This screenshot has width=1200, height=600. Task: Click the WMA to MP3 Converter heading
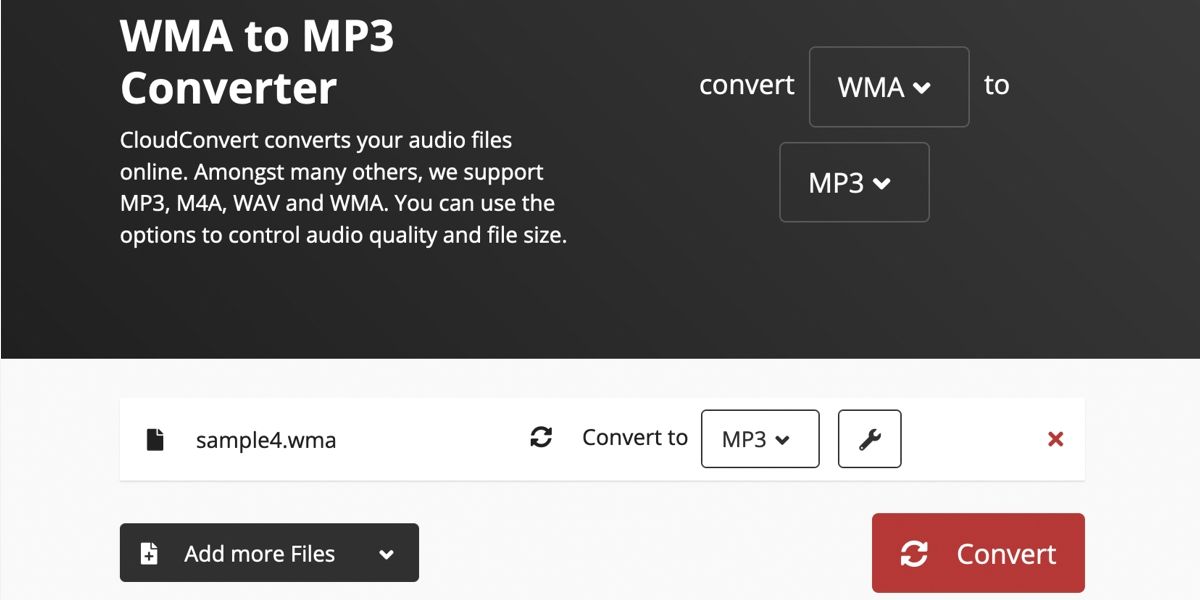pyautogui.click(x=257, y=62)
